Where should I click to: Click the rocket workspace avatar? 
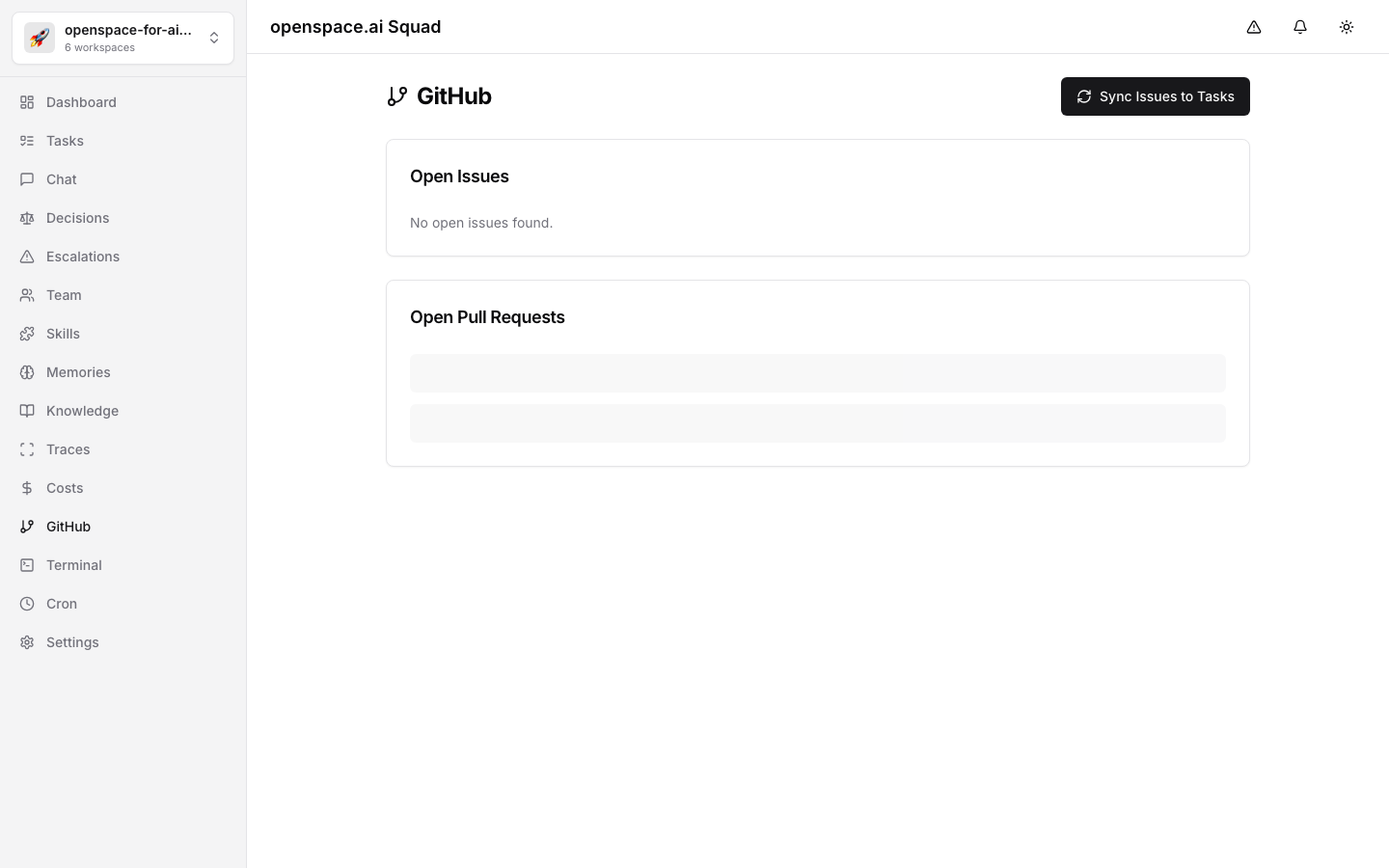click(39, 38)
